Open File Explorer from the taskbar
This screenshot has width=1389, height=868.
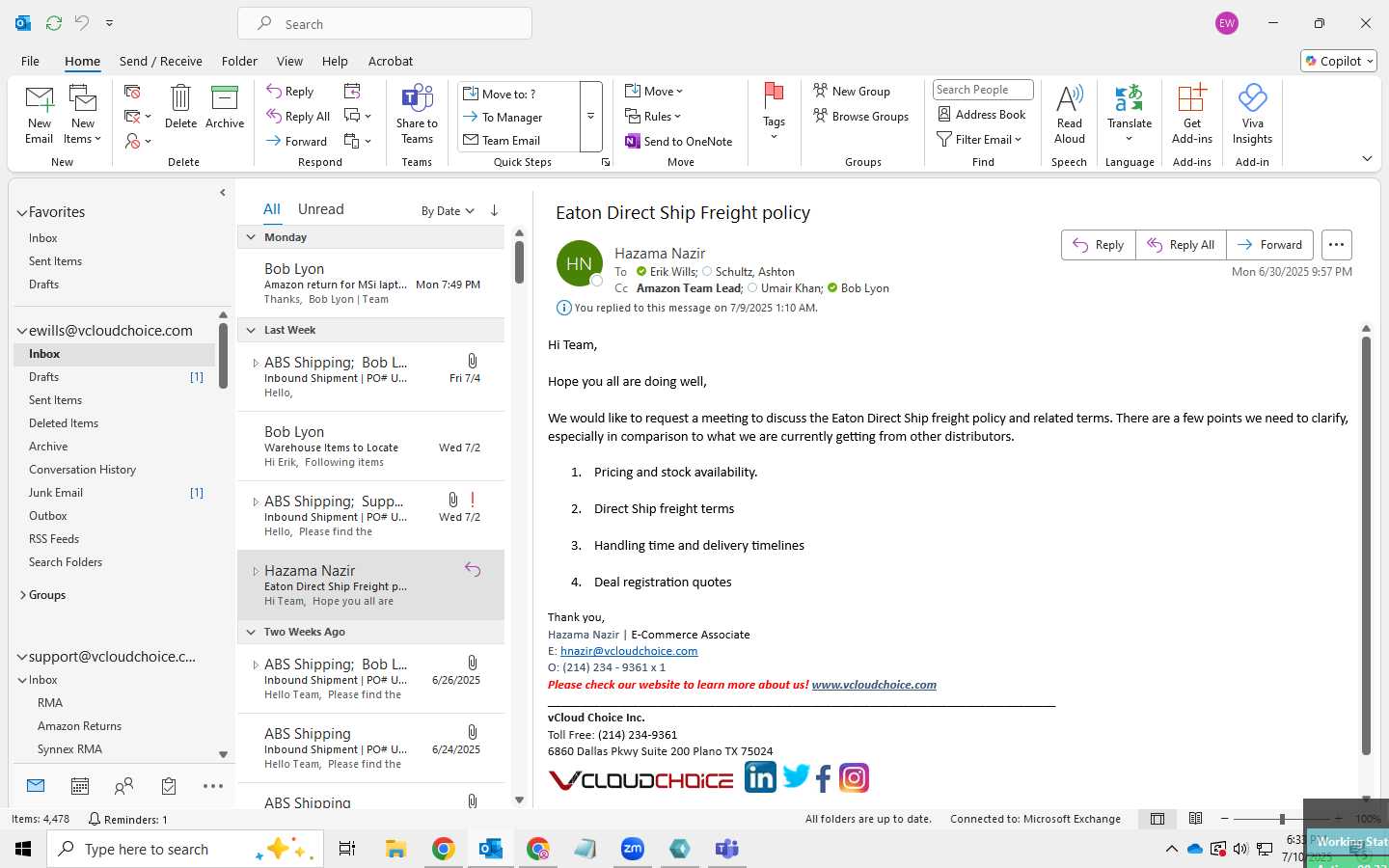(x=396, y=849)
